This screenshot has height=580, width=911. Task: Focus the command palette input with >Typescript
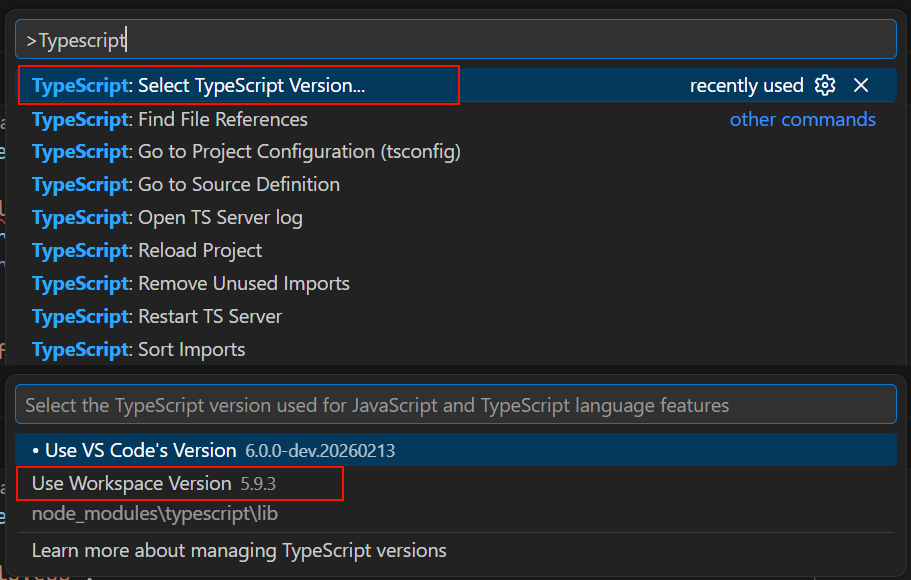tap(456, 40)
